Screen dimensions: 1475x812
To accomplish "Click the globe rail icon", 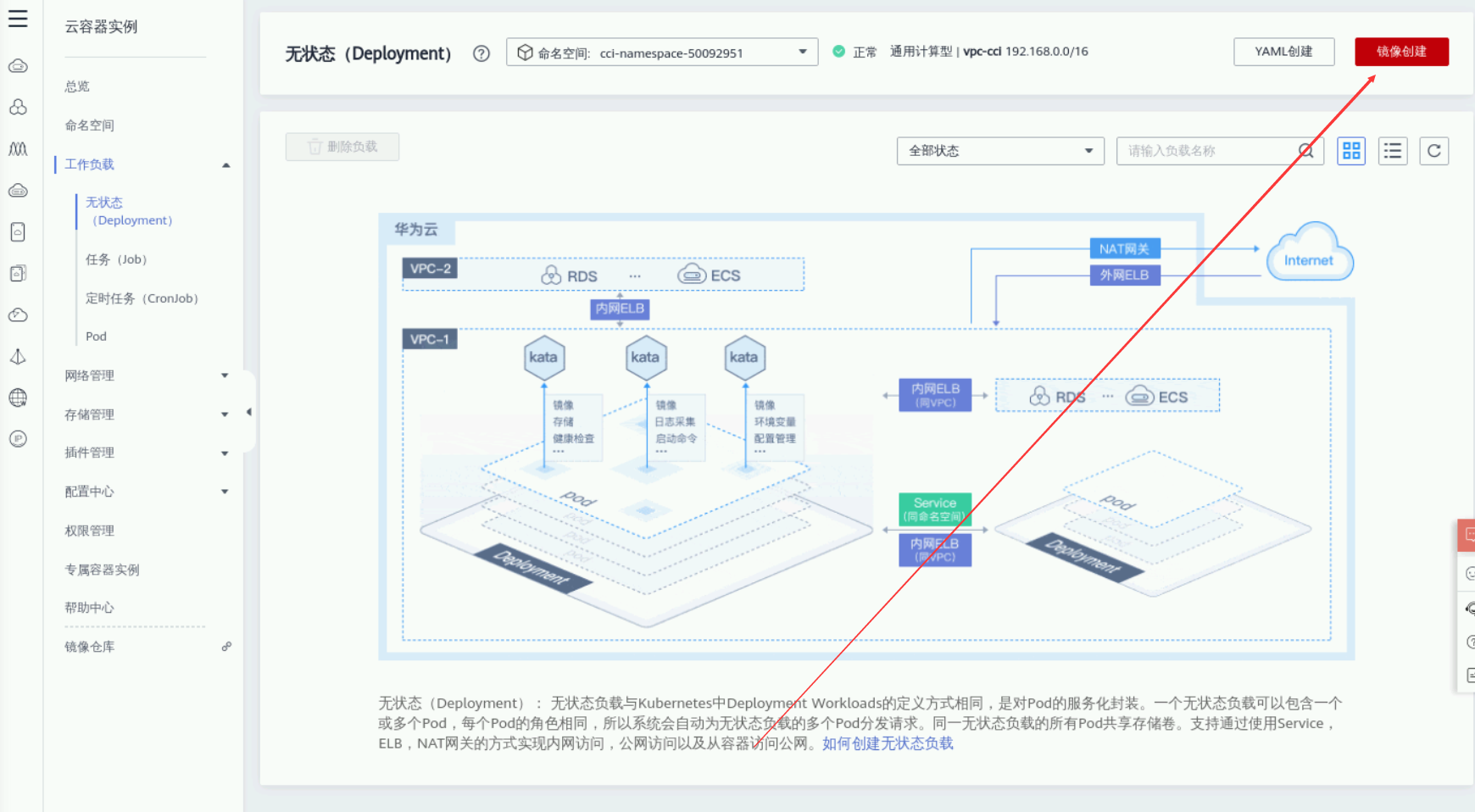I will click(x=18, y=398).
